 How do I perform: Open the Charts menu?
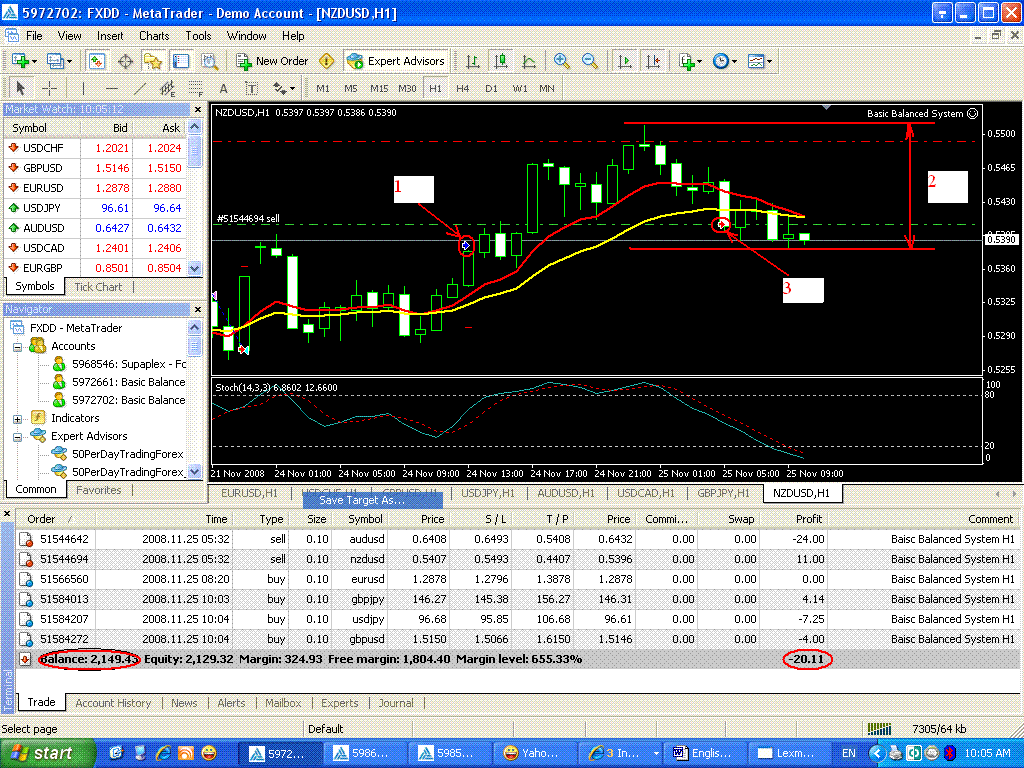point(154,36)
